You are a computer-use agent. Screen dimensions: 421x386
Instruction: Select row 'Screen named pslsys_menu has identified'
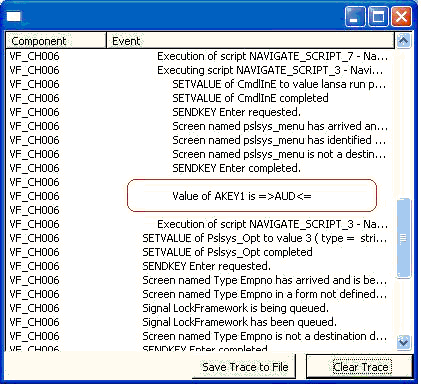pyautogui.click(x=200, y=140)
